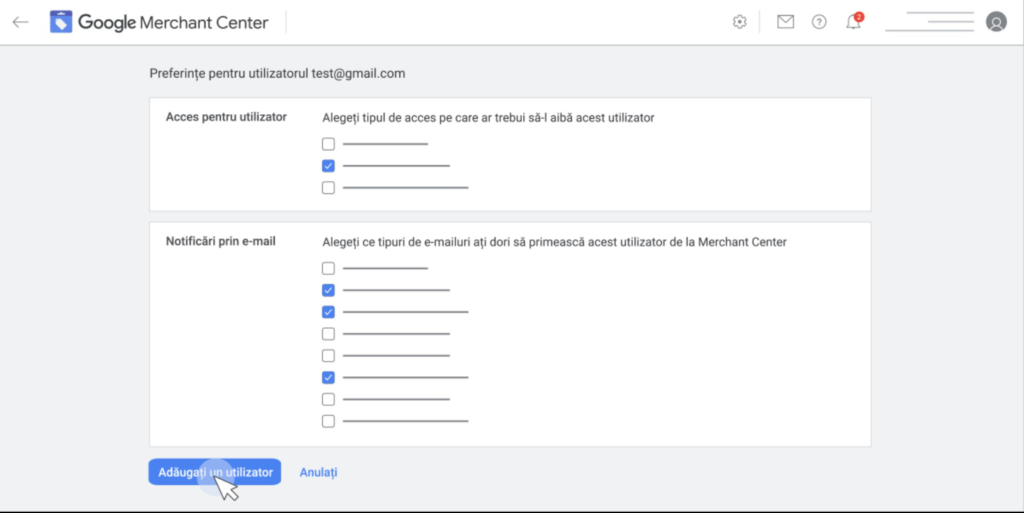Click the back arrow icon
The width and height of the screenshot is (1024, 513).
20,22
